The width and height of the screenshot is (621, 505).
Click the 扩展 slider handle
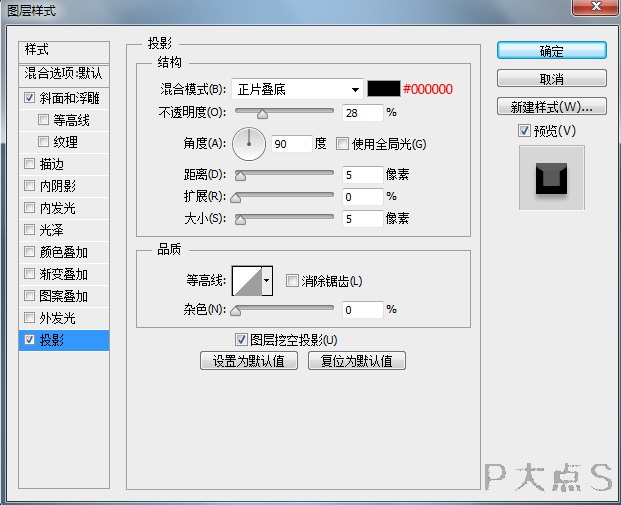pyautogui.click(x=236, y=198)
